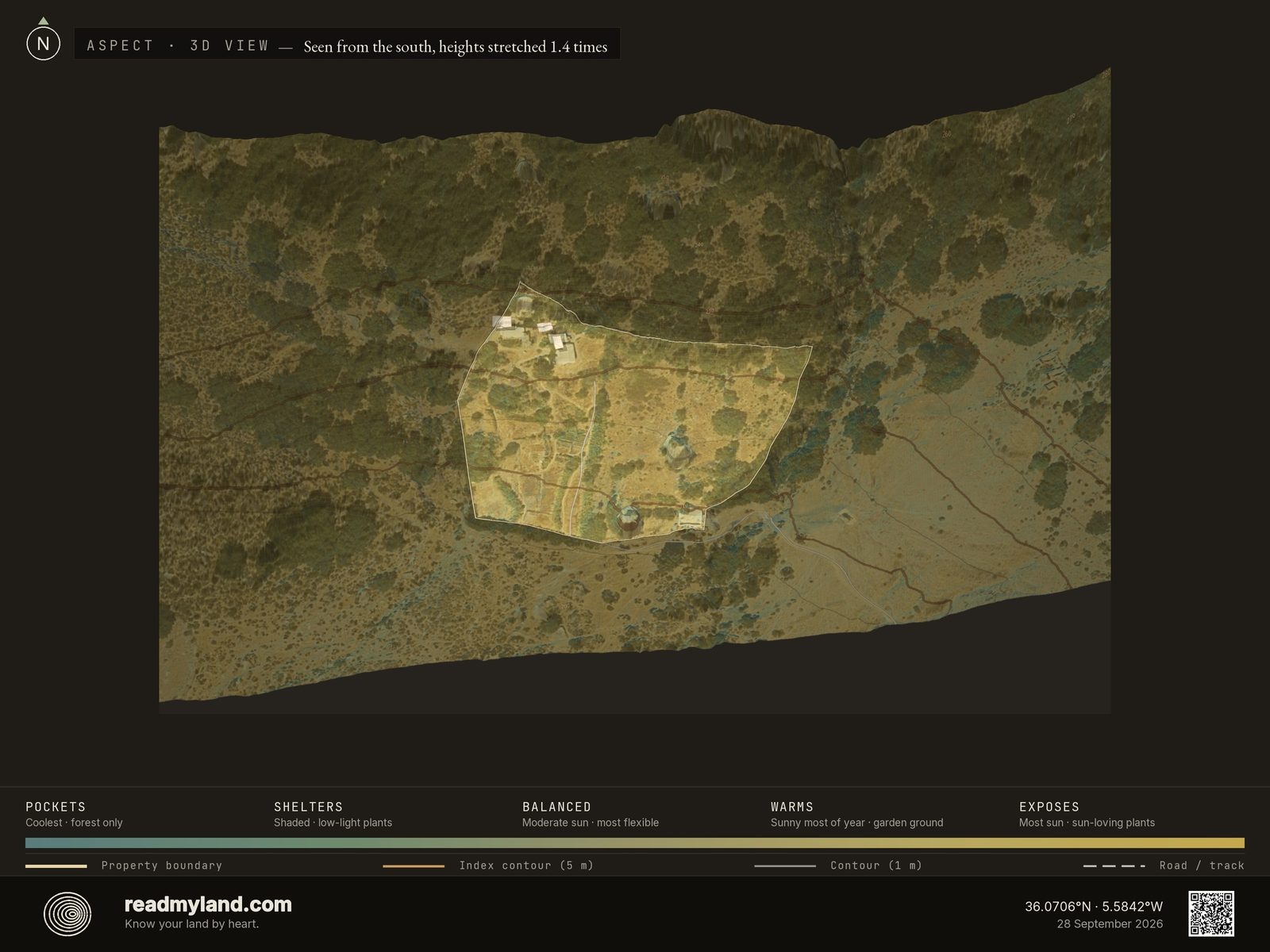Click 'Coolest · forest only' description
Screen dimensions: 1270x952
coord(74,823)
